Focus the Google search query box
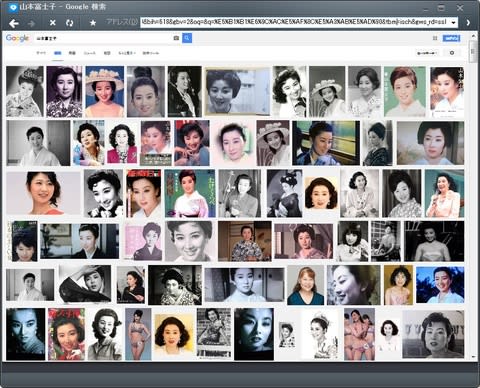 click(x=103, y=38)
